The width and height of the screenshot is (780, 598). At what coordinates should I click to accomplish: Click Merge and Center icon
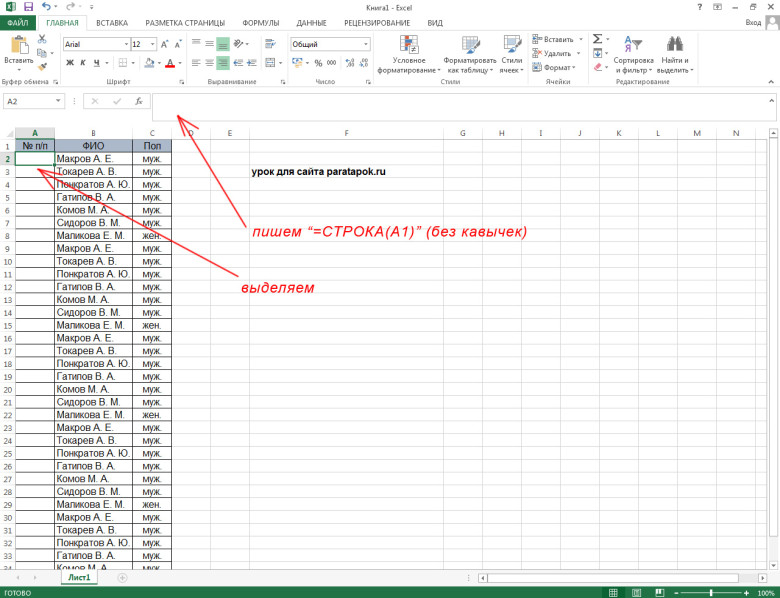(x=270, y=63)
